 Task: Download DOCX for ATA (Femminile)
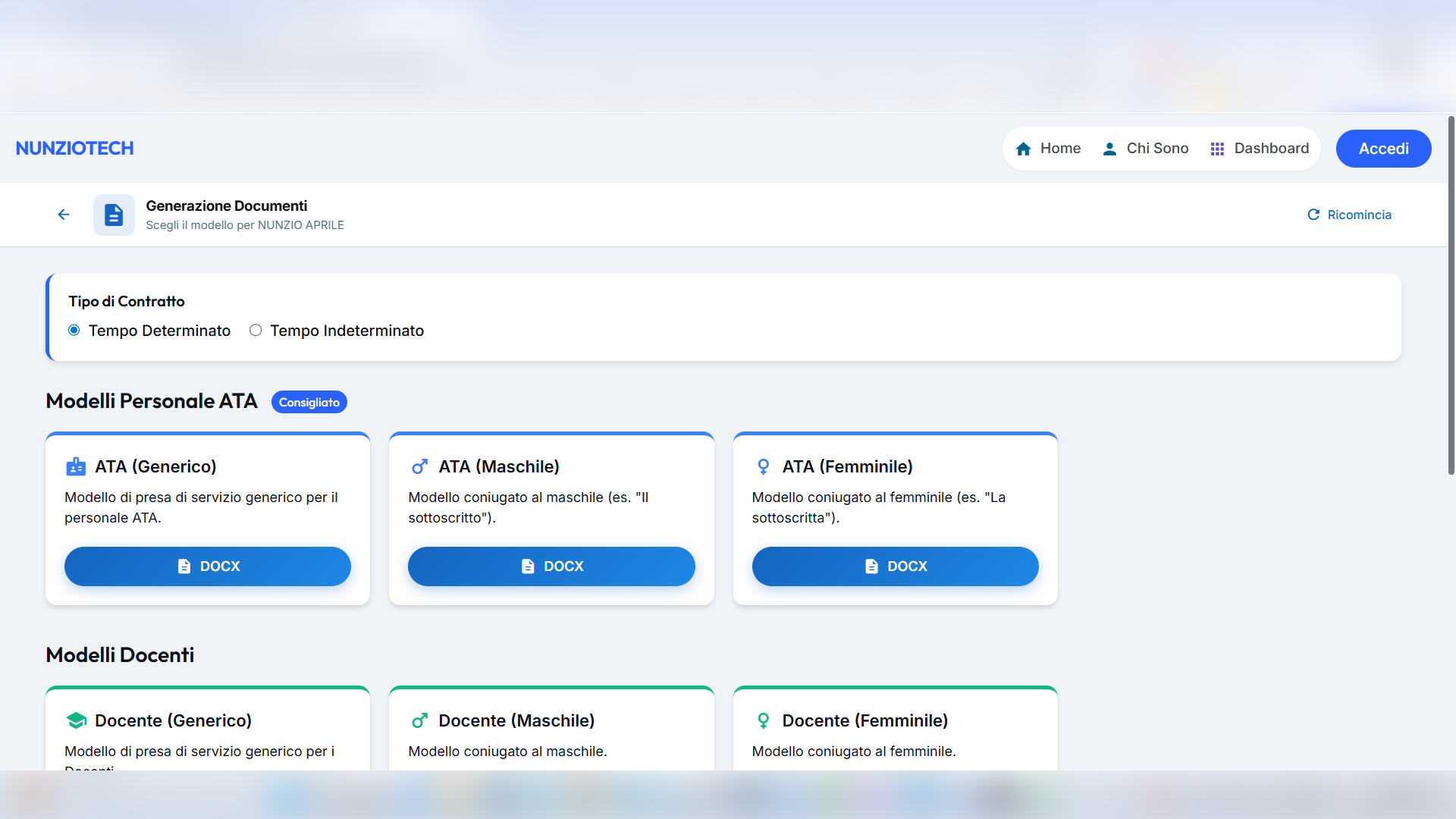[895, 566]
